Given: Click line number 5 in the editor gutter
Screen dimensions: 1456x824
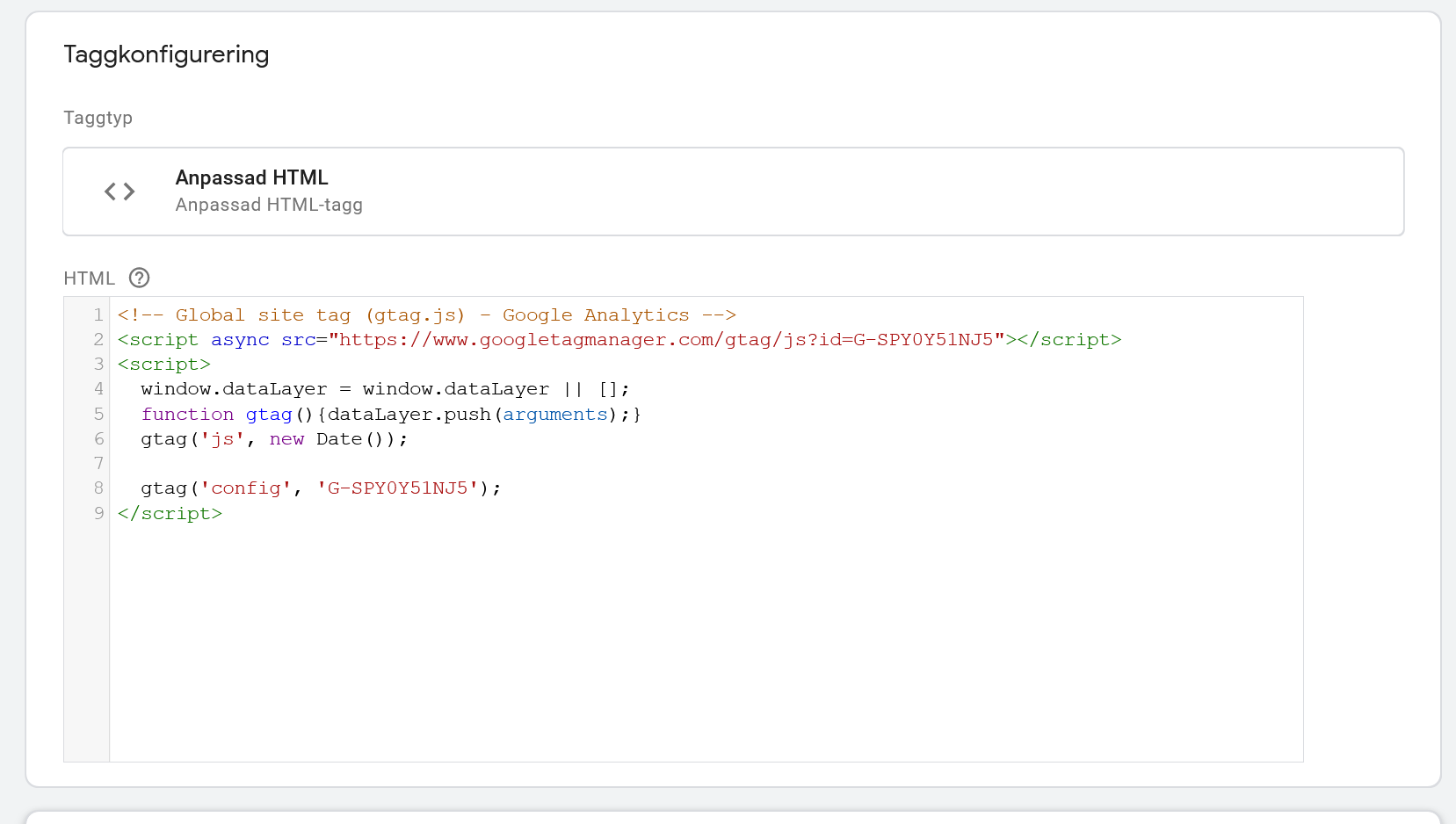Looking at the screenshot, I should pyautogui.click(x=98, y=415).
